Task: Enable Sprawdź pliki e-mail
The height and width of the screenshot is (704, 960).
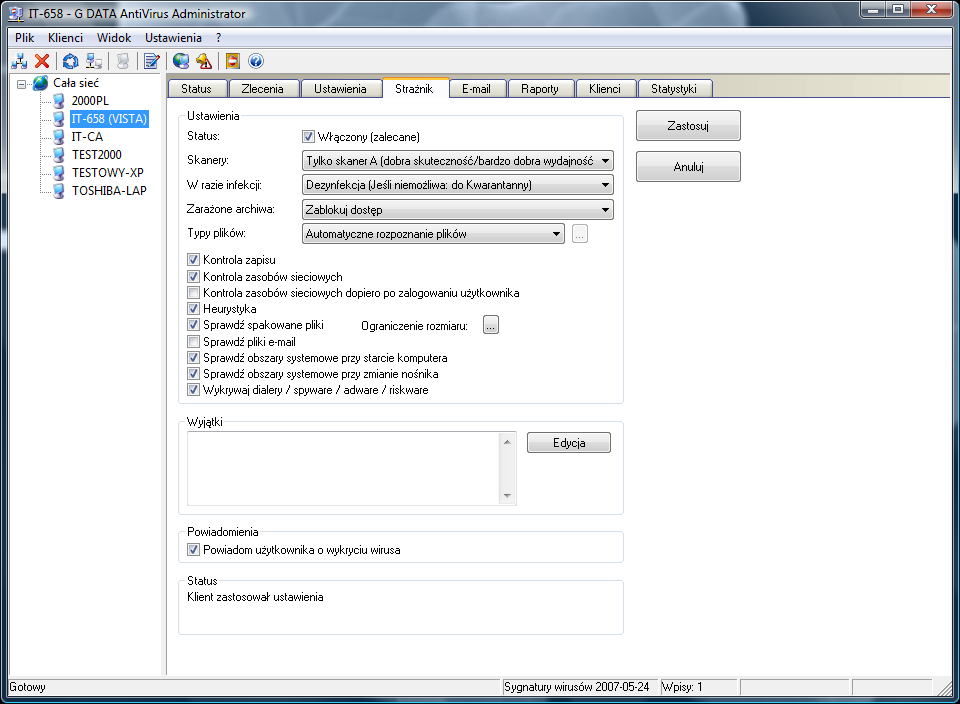Action: coord(193,342)
